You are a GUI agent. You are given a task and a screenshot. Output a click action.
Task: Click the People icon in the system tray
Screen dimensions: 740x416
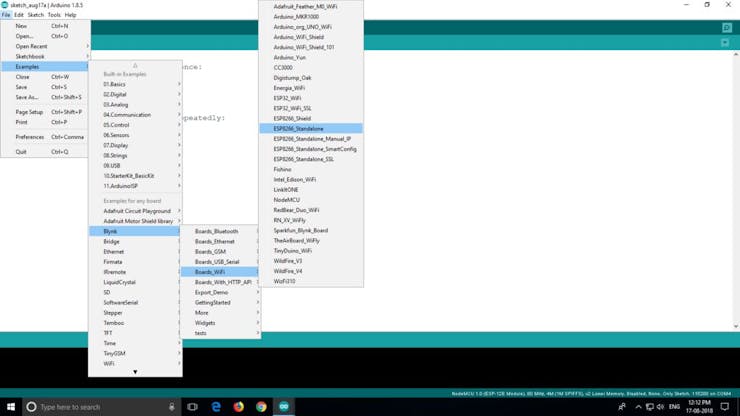coord(622,407)
